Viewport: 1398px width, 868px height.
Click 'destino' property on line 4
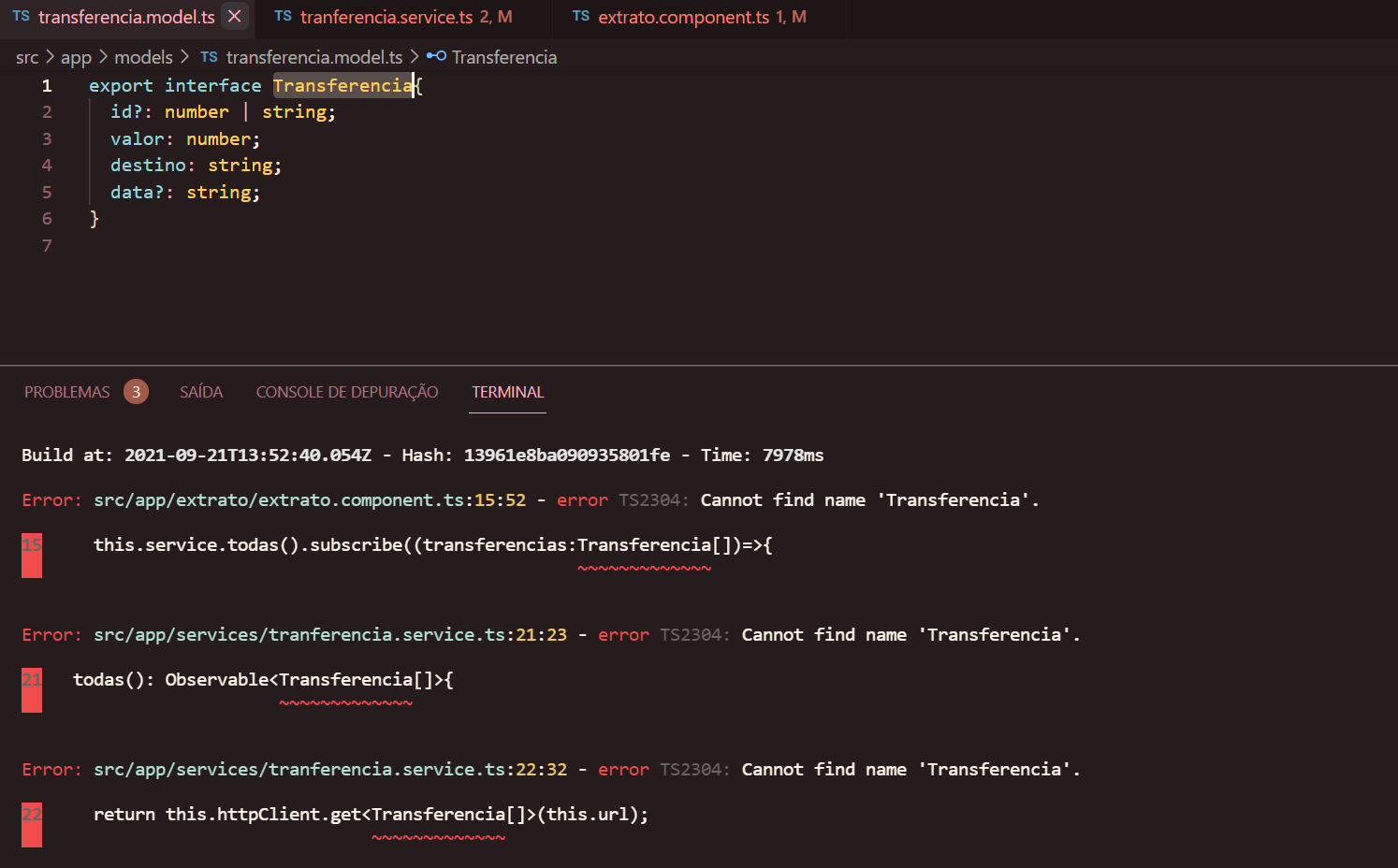point(148,166)
